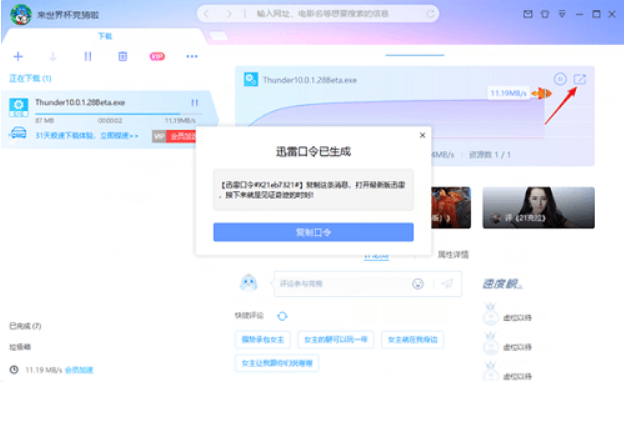
Task: Click the 11.19MB/s speed label on the graph
Action: [508, 93]
